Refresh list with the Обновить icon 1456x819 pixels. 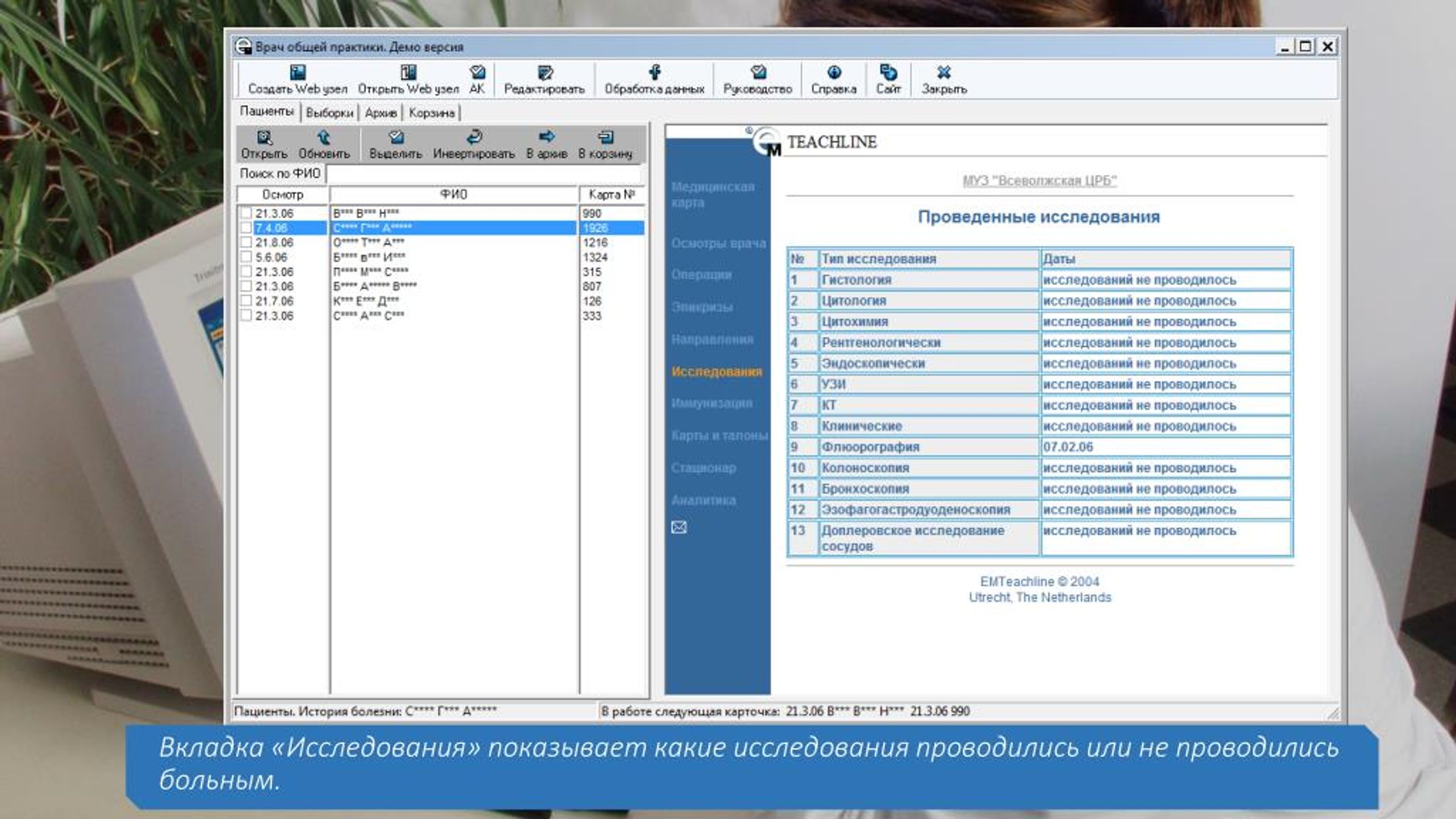click(x=324, y=137)
